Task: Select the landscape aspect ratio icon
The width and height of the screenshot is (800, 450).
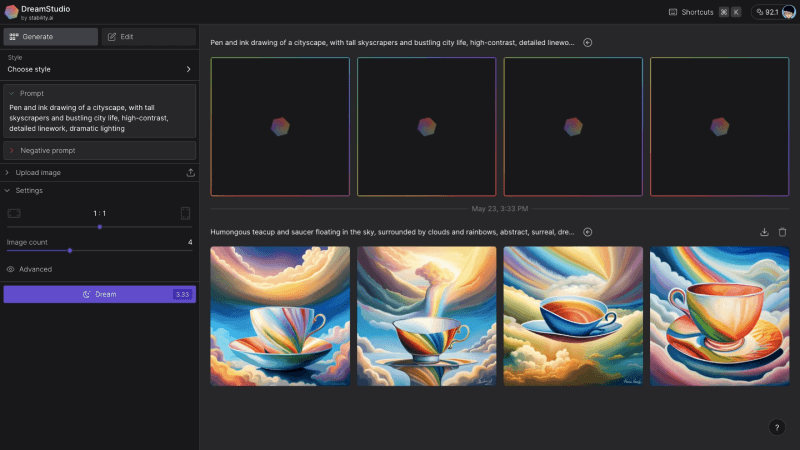Action: tap(14, 213)
